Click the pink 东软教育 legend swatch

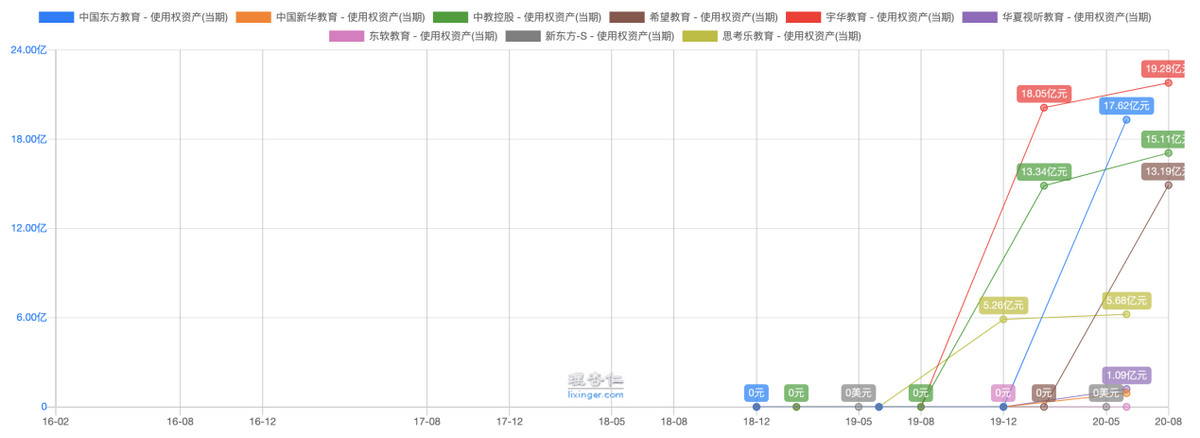(347, 36)
